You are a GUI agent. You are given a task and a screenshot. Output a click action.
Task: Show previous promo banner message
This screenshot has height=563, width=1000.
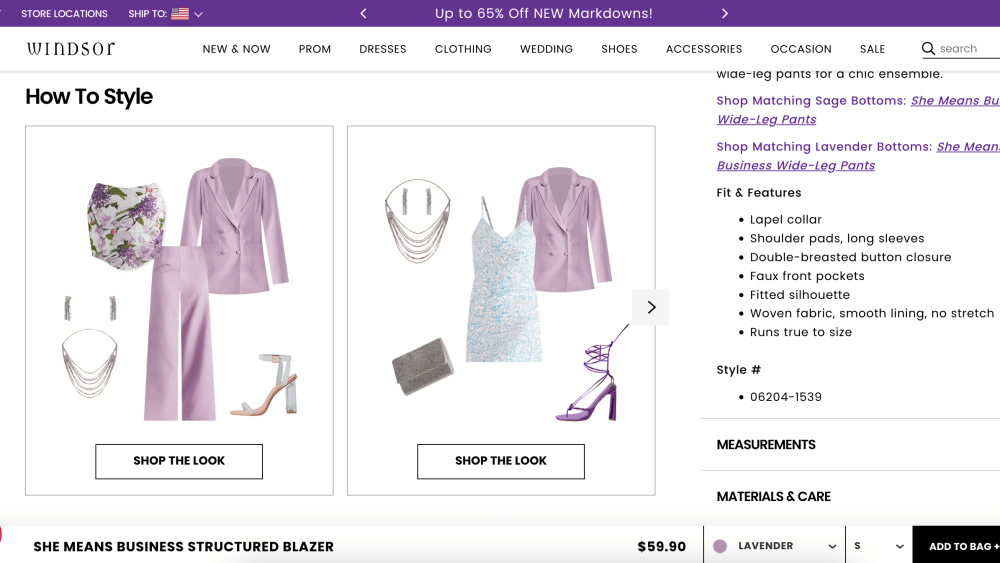pyautogui.click(x=364, y=13)
